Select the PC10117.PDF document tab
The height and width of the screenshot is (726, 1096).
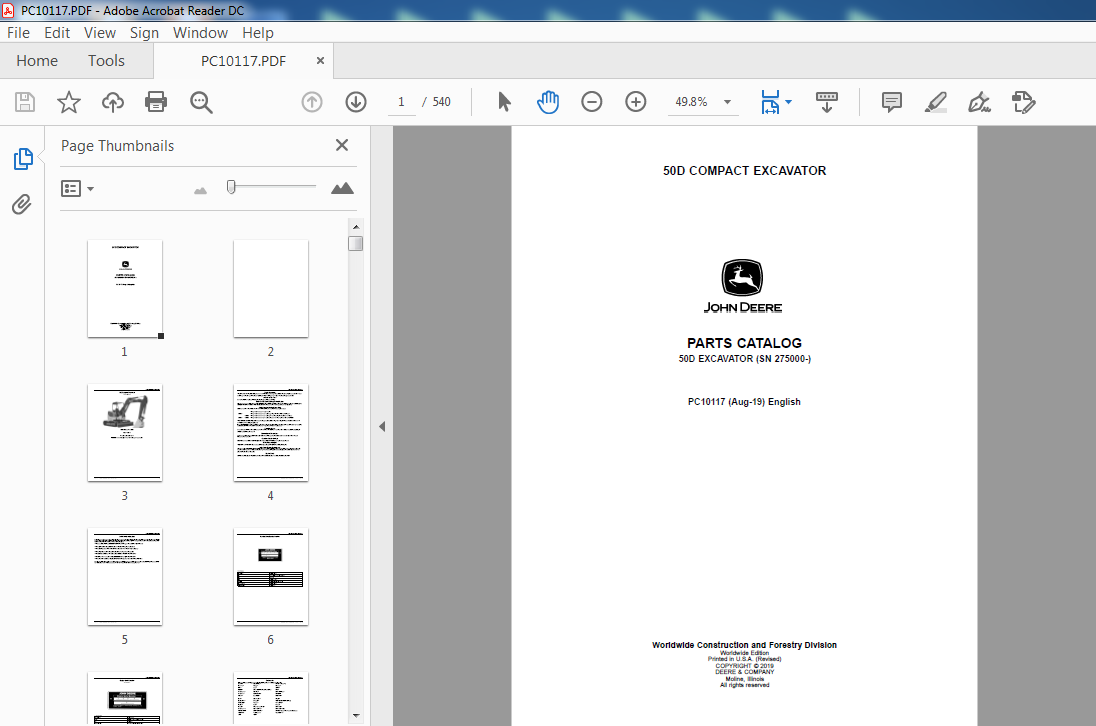(243, 61)
